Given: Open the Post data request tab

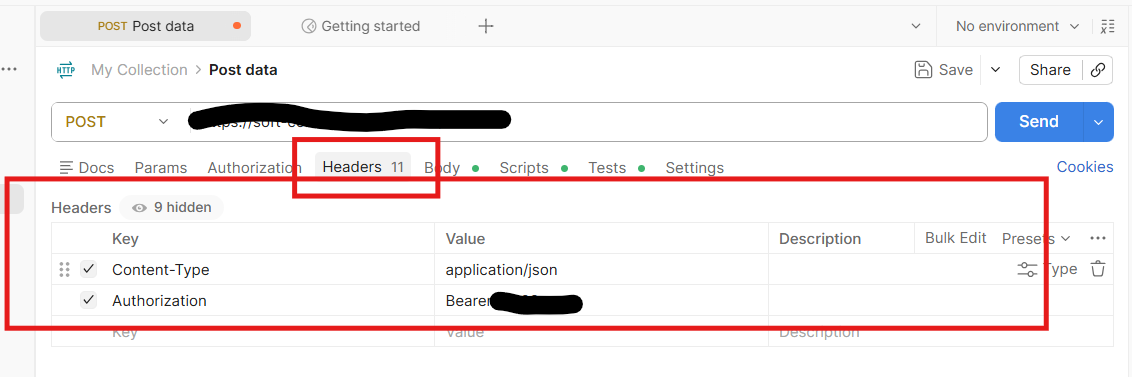Looking at the screenshot, I should [x=145, y=26].
